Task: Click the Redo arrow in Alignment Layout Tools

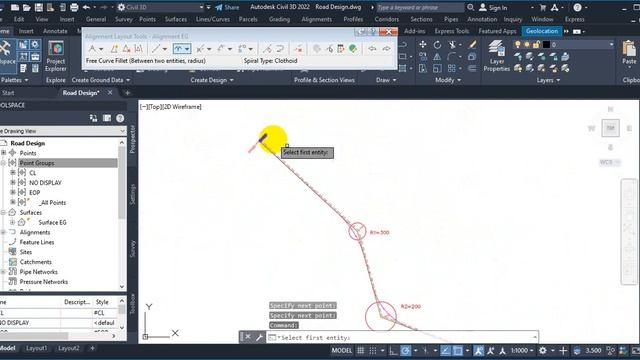Action: click(x=386, y=49)
